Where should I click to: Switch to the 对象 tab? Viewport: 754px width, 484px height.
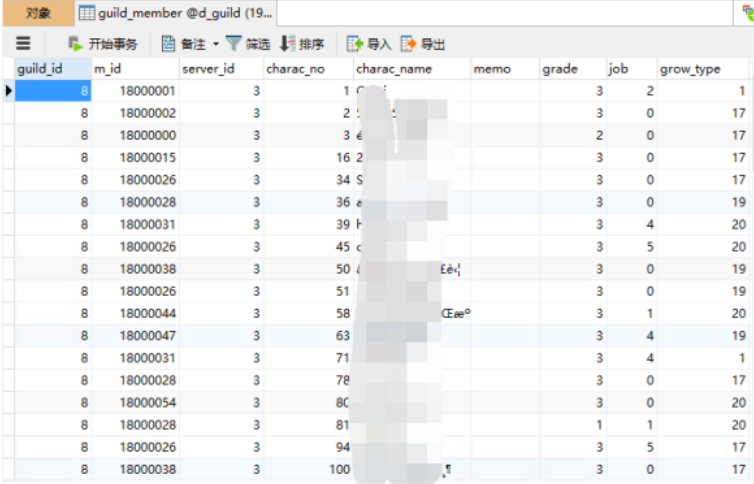coord(38,13)
